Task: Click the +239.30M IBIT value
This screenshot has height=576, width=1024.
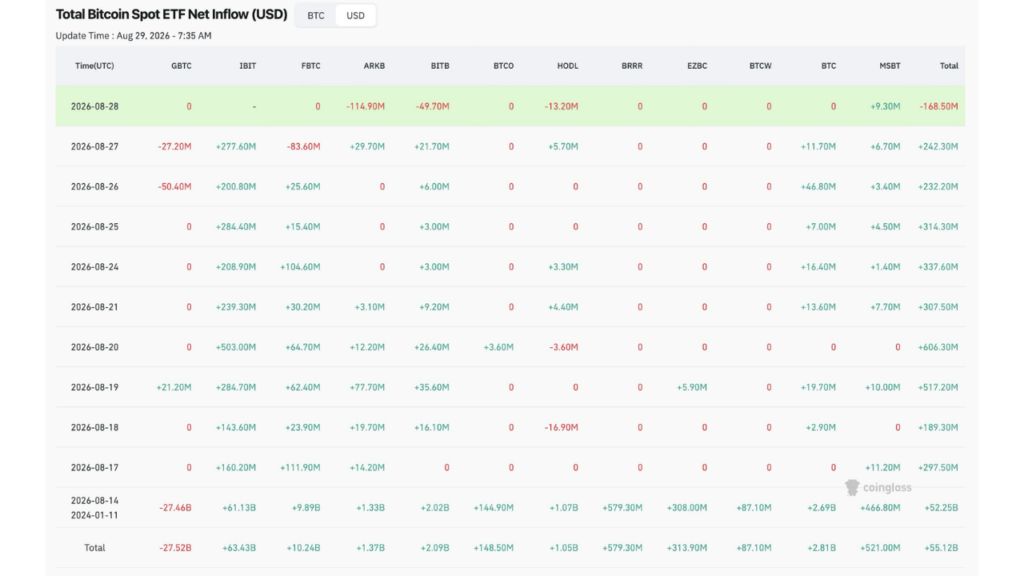Action: 236,307
